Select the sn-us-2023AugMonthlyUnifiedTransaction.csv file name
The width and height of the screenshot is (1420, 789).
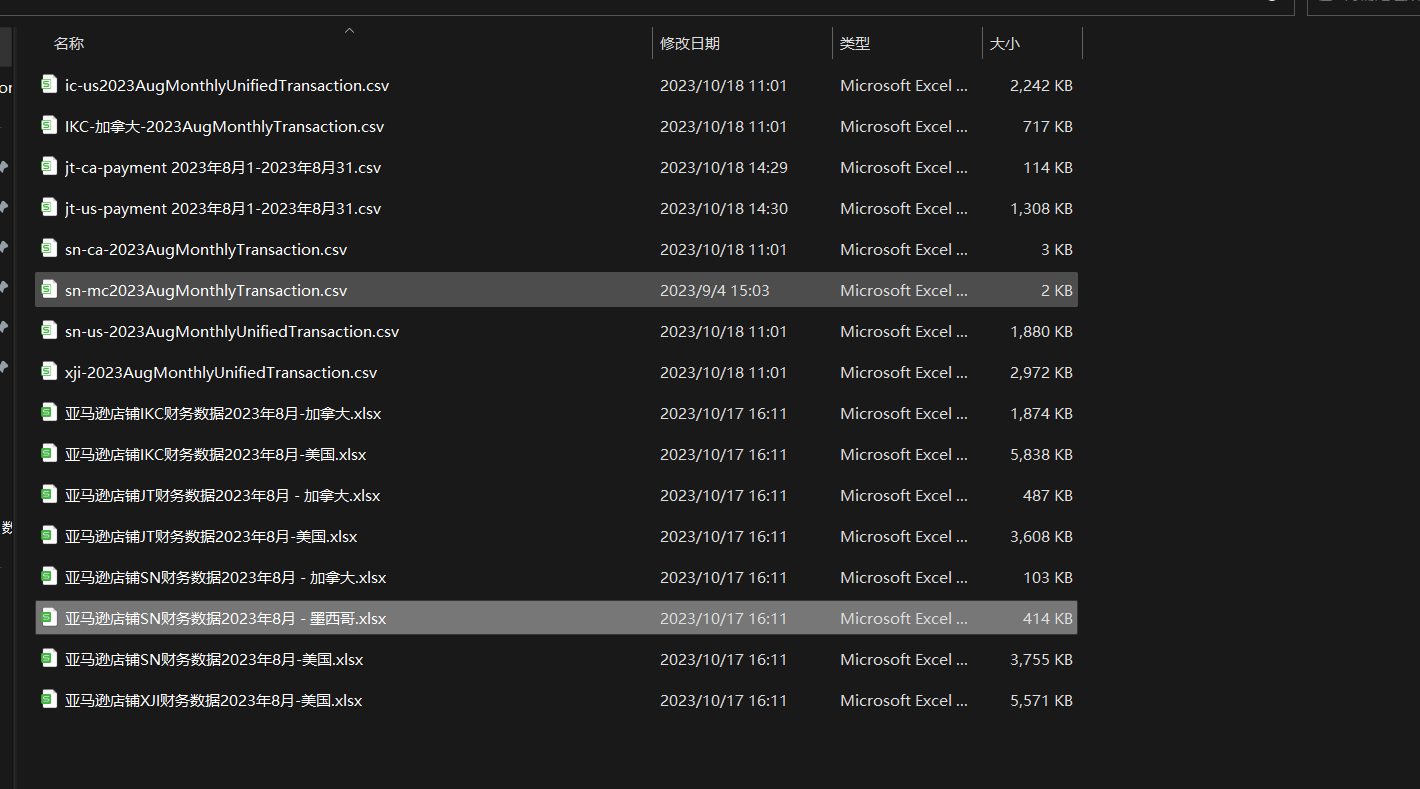232,331
